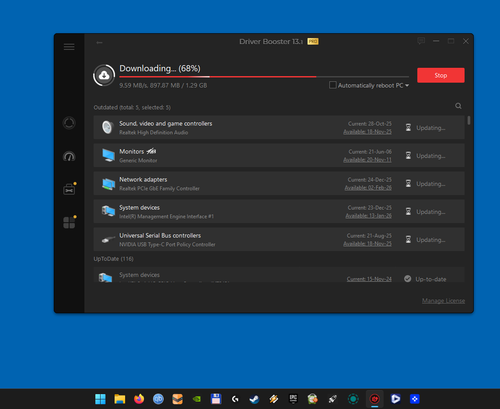Click the Downloading... (68%) status text
500x409 pixels.
160,68
